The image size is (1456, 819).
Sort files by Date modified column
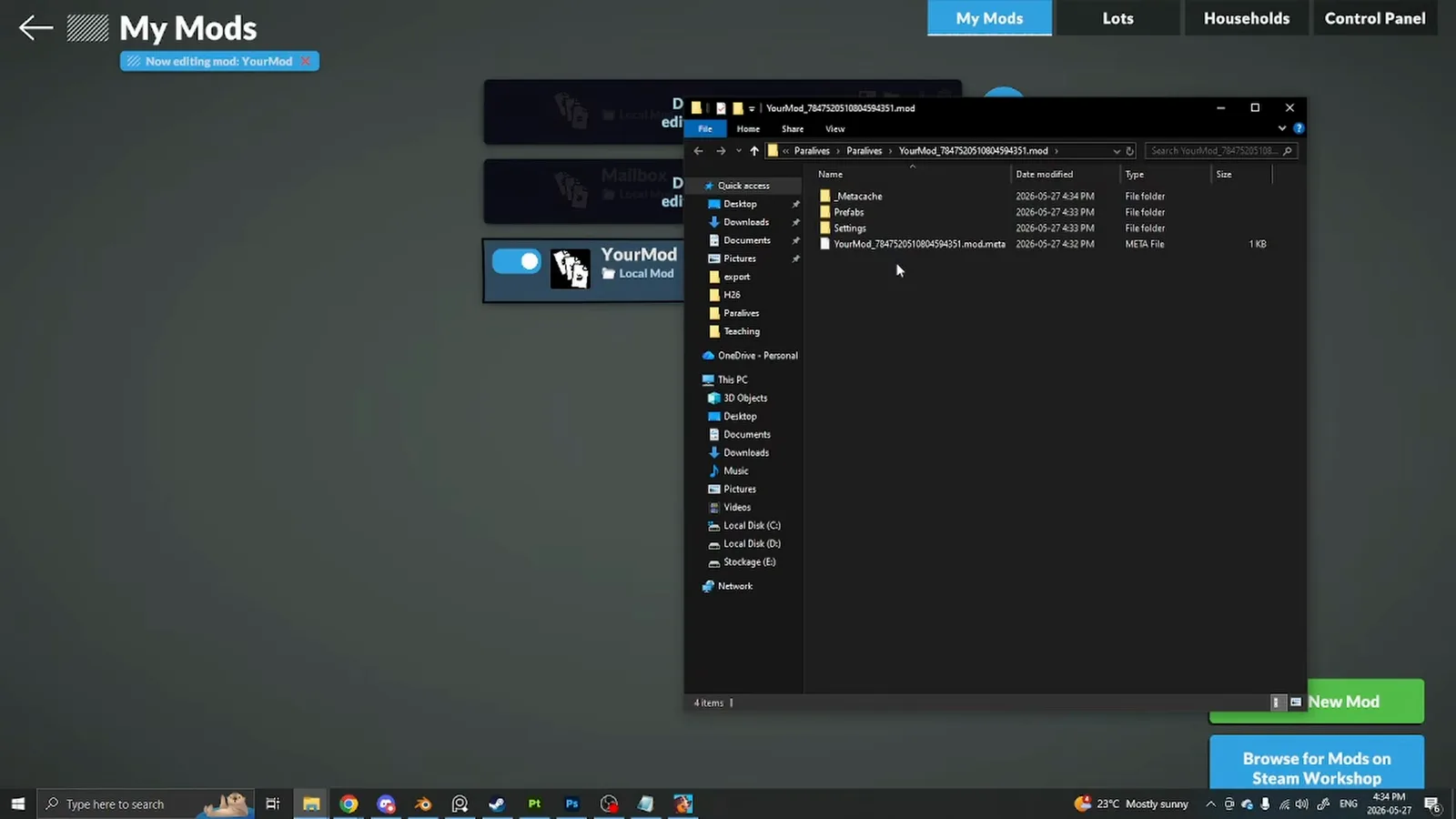(1044, 175)
